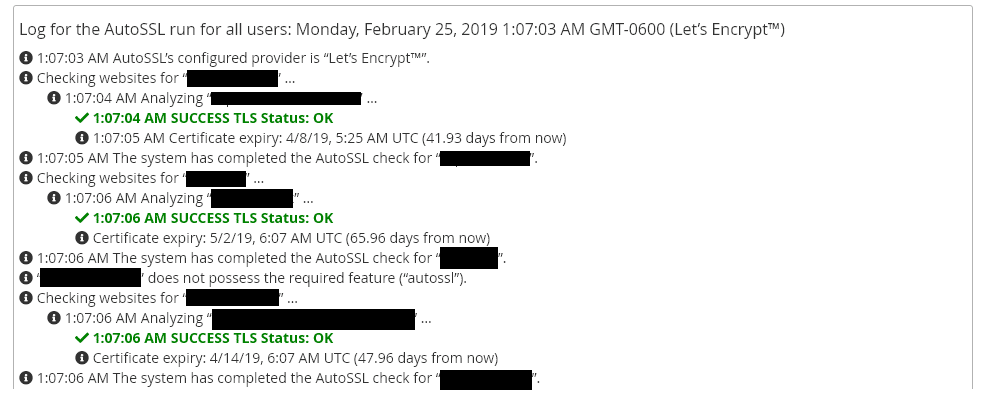Click info icon beside expiry 5/2/19
982x403 pixels.
[81, 238]
